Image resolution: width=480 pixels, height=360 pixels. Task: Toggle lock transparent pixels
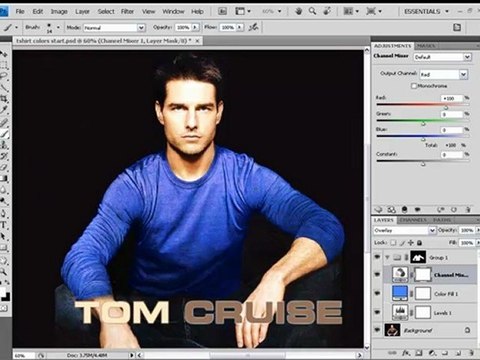pyautogui.click(x=393, y=243)
